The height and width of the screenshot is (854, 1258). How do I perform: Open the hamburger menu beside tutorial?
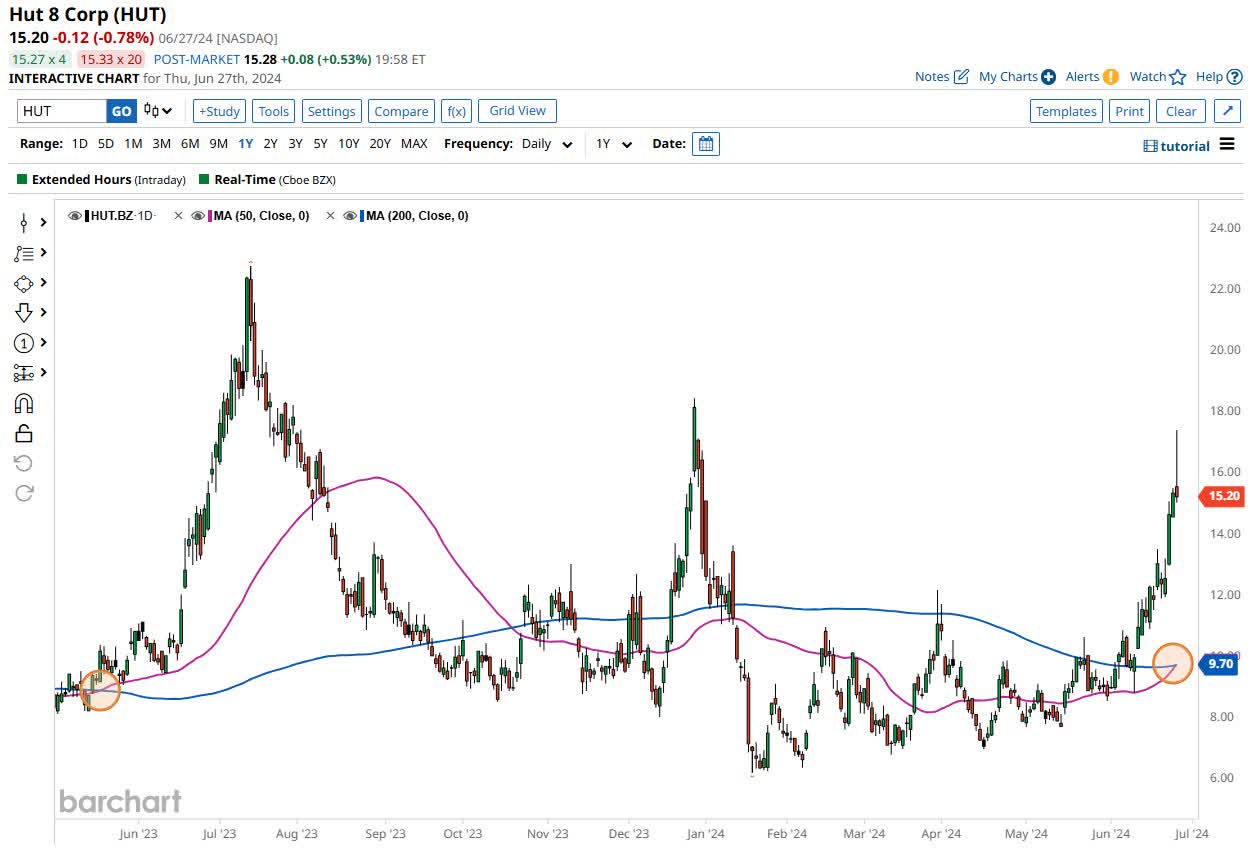(x=1227, y=145)
